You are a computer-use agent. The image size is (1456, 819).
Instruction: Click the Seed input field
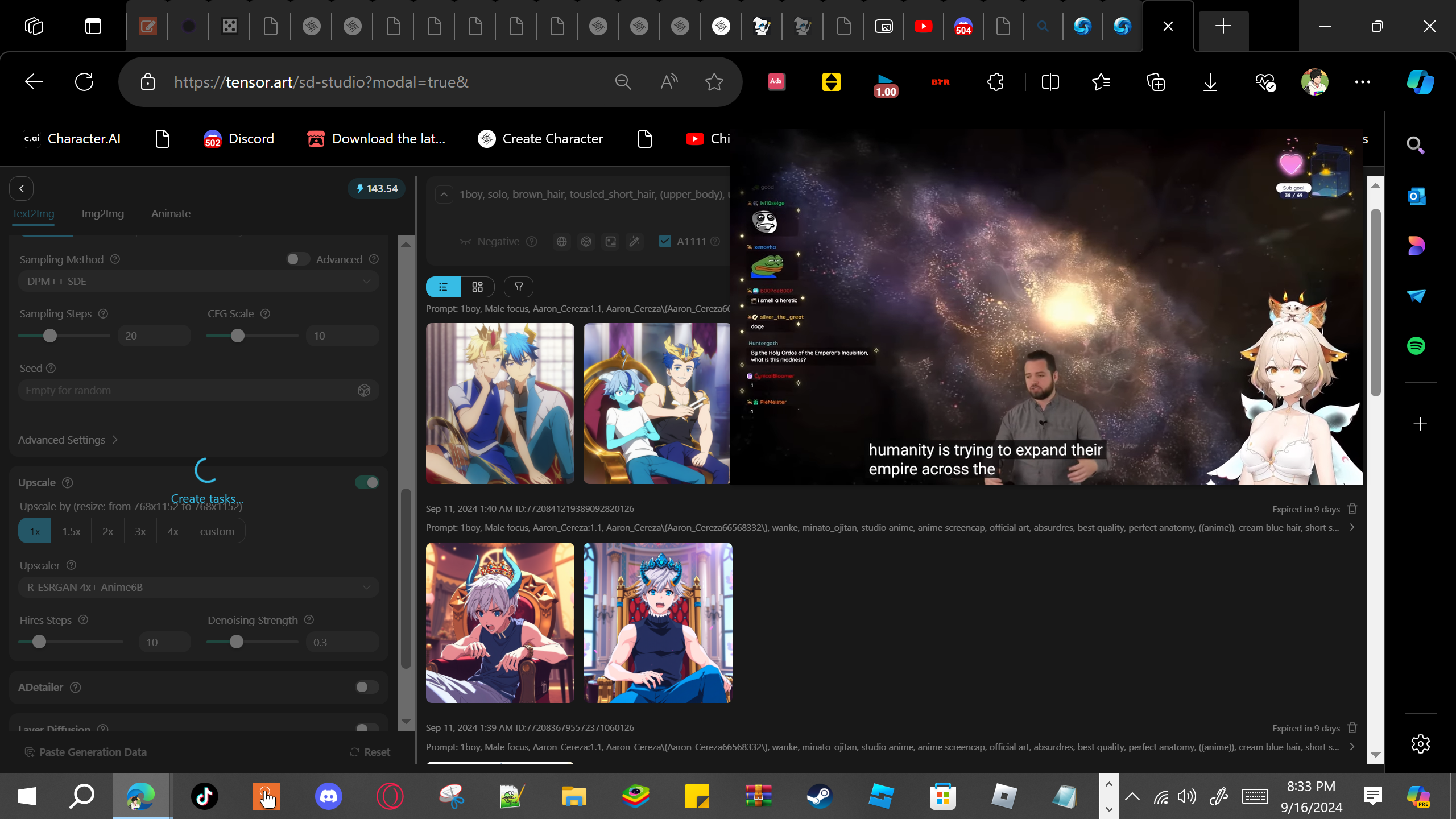[x=198, y=390]
